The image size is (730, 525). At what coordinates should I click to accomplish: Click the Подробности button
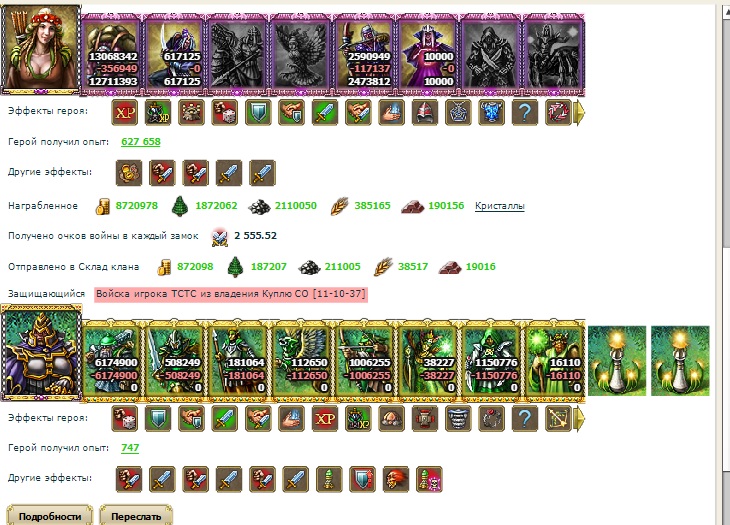(50, 516)
